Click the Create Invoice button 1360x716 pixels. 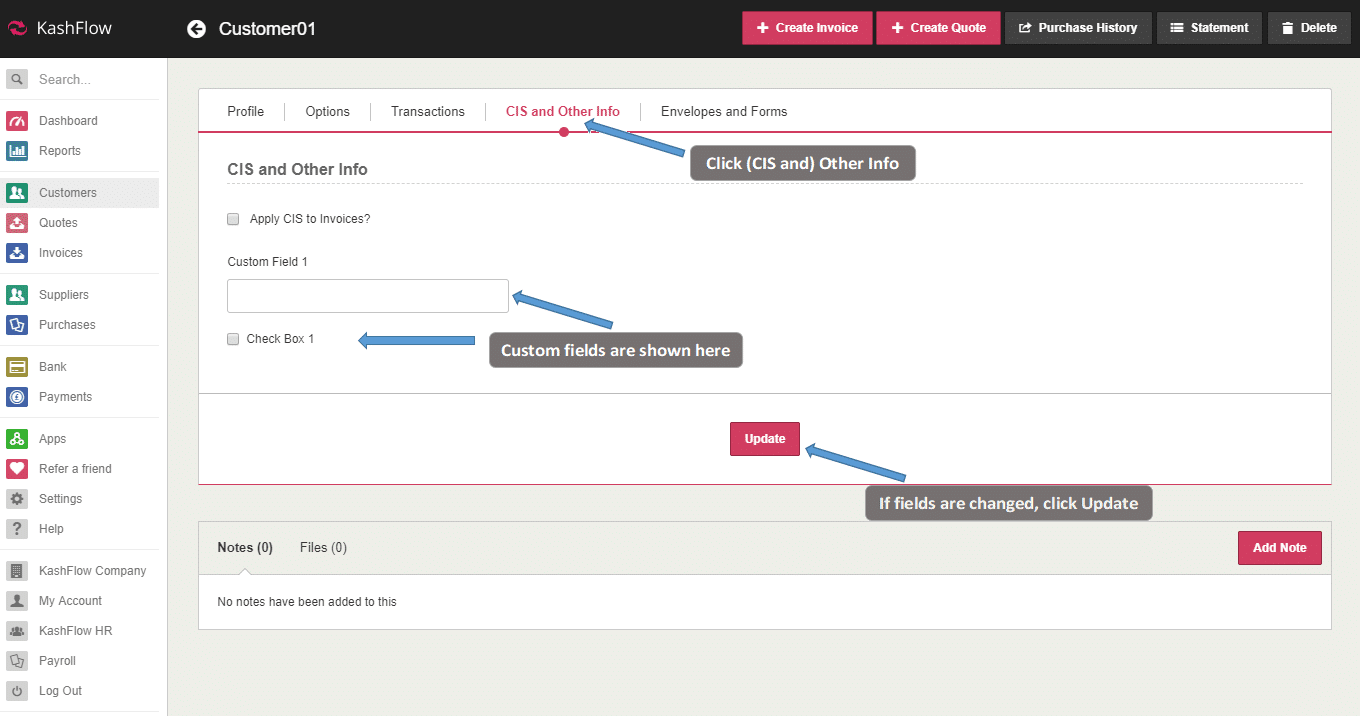pos(807,28)
